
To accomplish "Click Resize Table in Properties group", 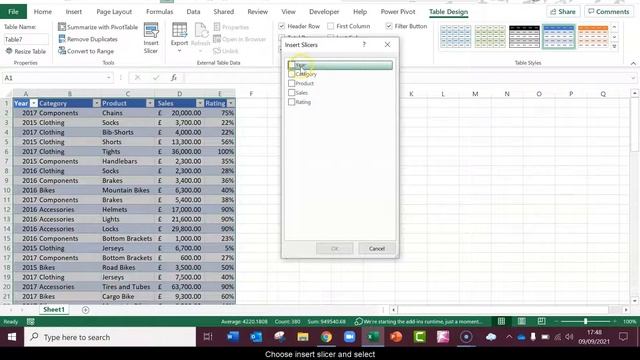I will tap(26, 51).
